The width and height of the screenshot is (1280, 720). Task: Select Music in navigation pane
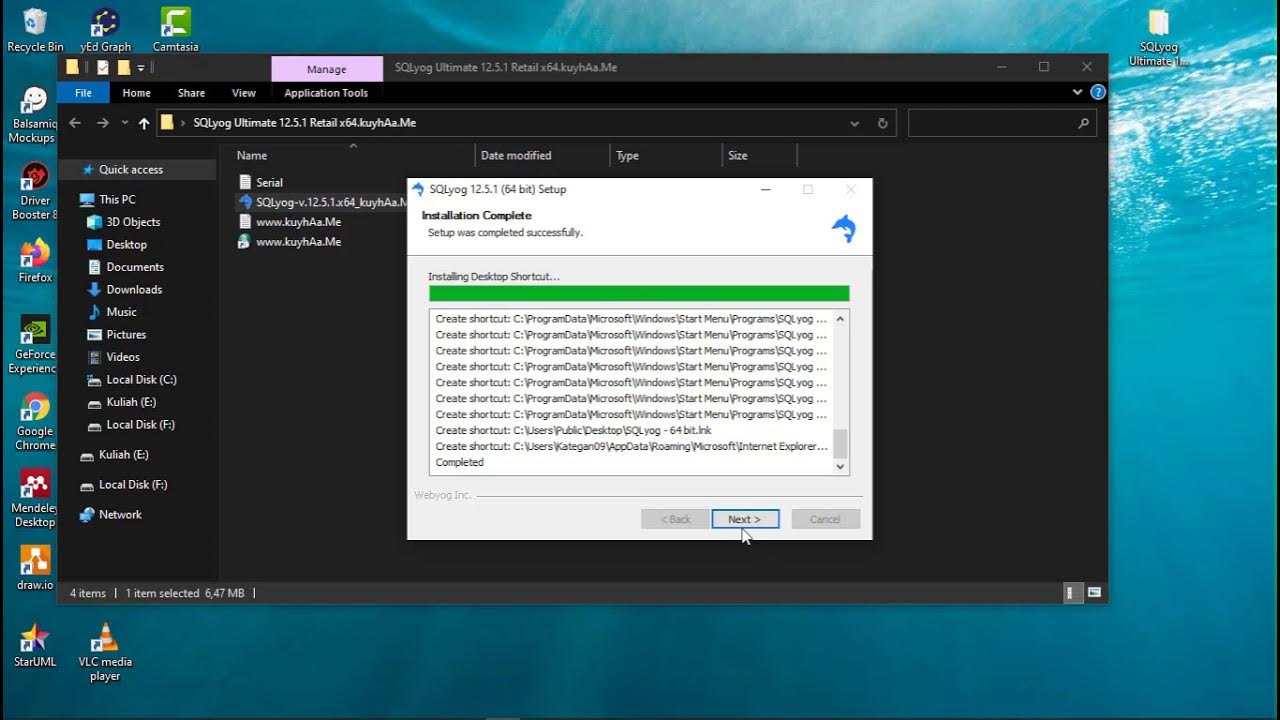point(121,312)
